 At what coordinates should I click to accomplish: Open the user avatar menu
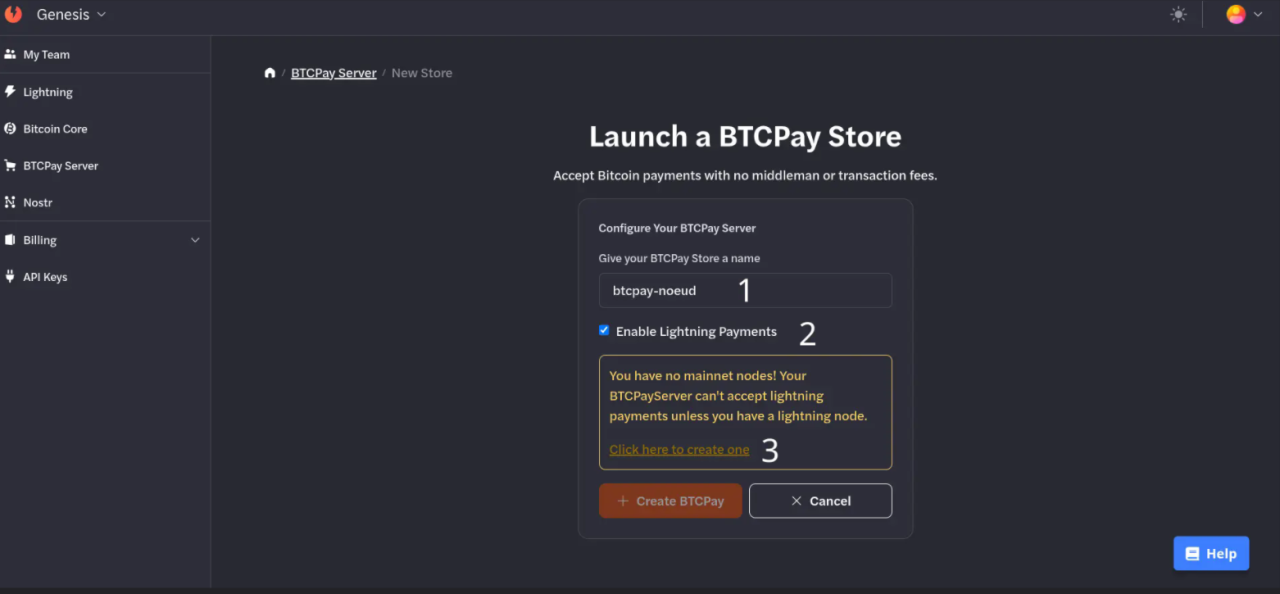1244,14
